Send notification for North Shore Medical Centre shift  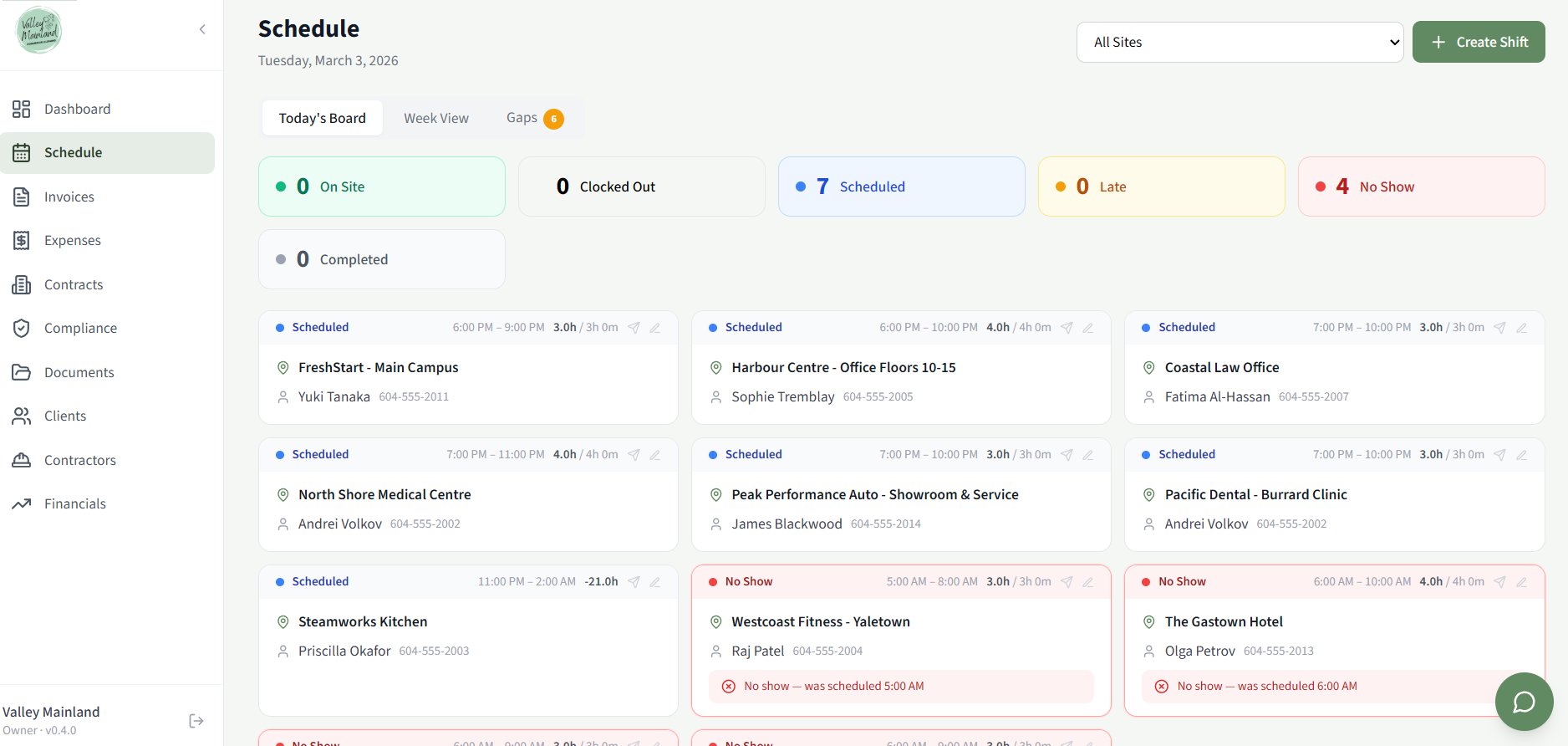(x=634, y=455)
